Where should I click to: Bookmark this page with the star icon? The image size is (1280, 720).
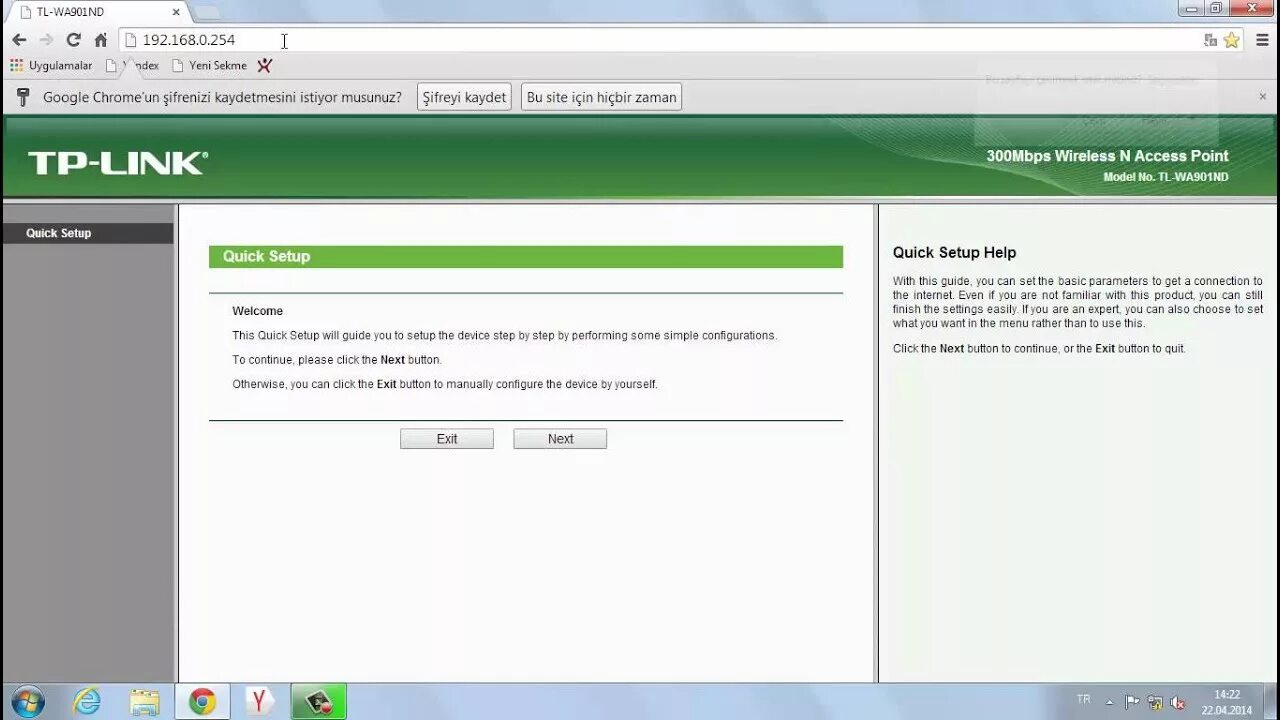coord(1231,40)
